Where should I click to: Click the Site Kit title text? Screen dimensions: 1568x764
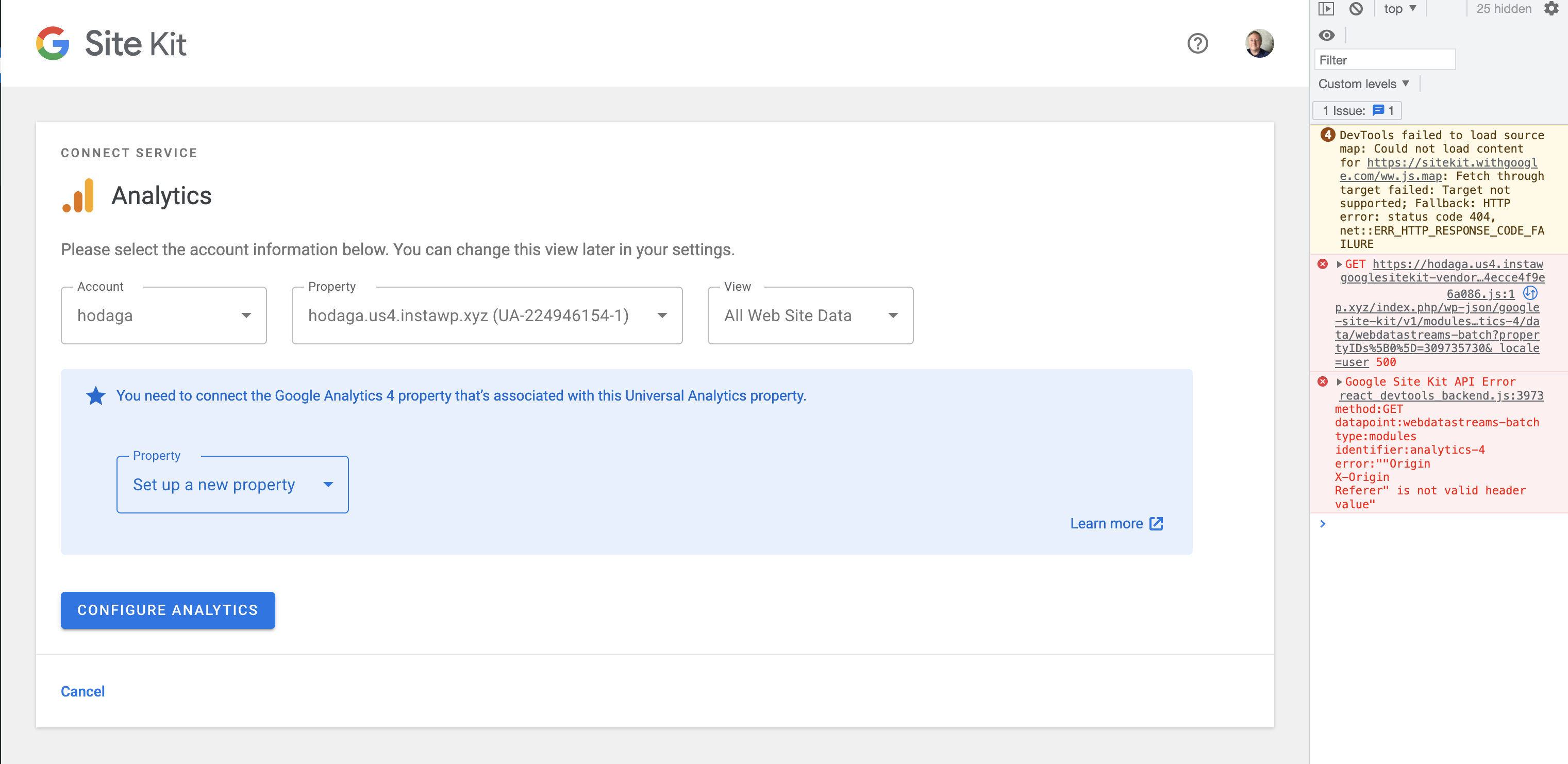pyautogui.click(x=135, y=43)
